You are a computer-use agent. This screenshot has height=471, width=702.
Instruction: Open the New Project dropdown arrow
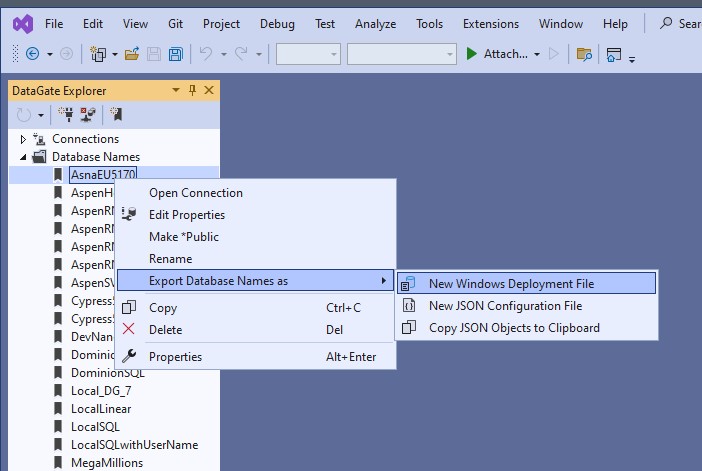tap(115, 55)
